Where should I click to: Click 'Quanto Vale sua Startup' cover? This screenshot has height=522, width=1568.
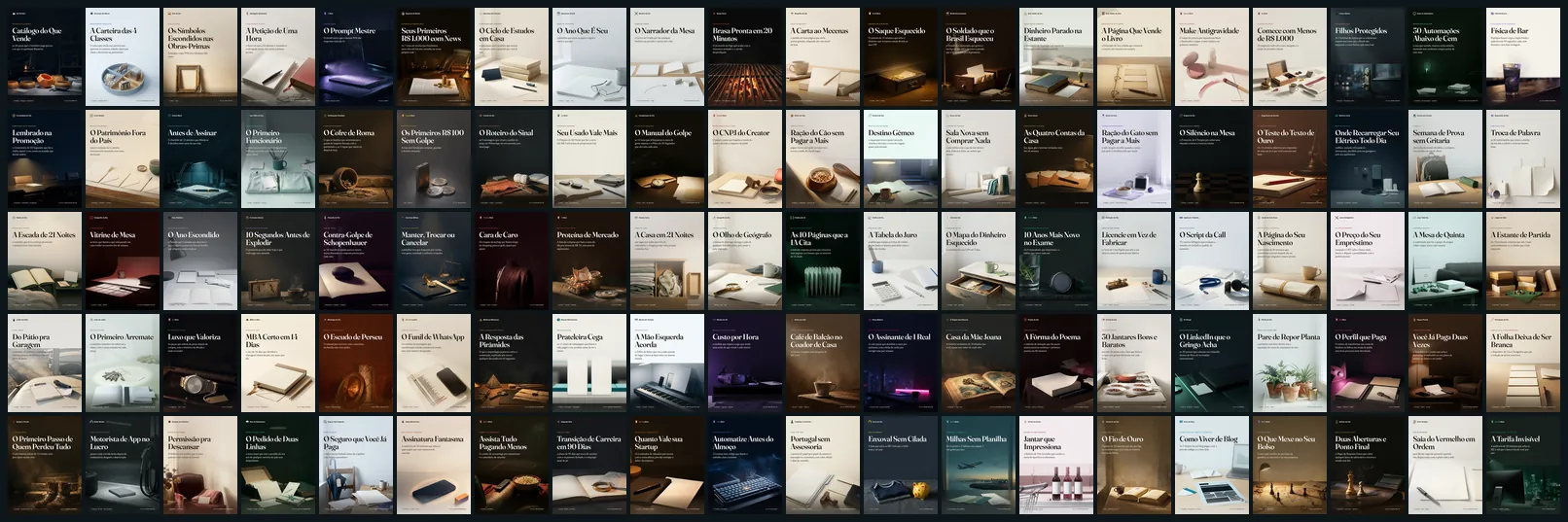point(666,466)
